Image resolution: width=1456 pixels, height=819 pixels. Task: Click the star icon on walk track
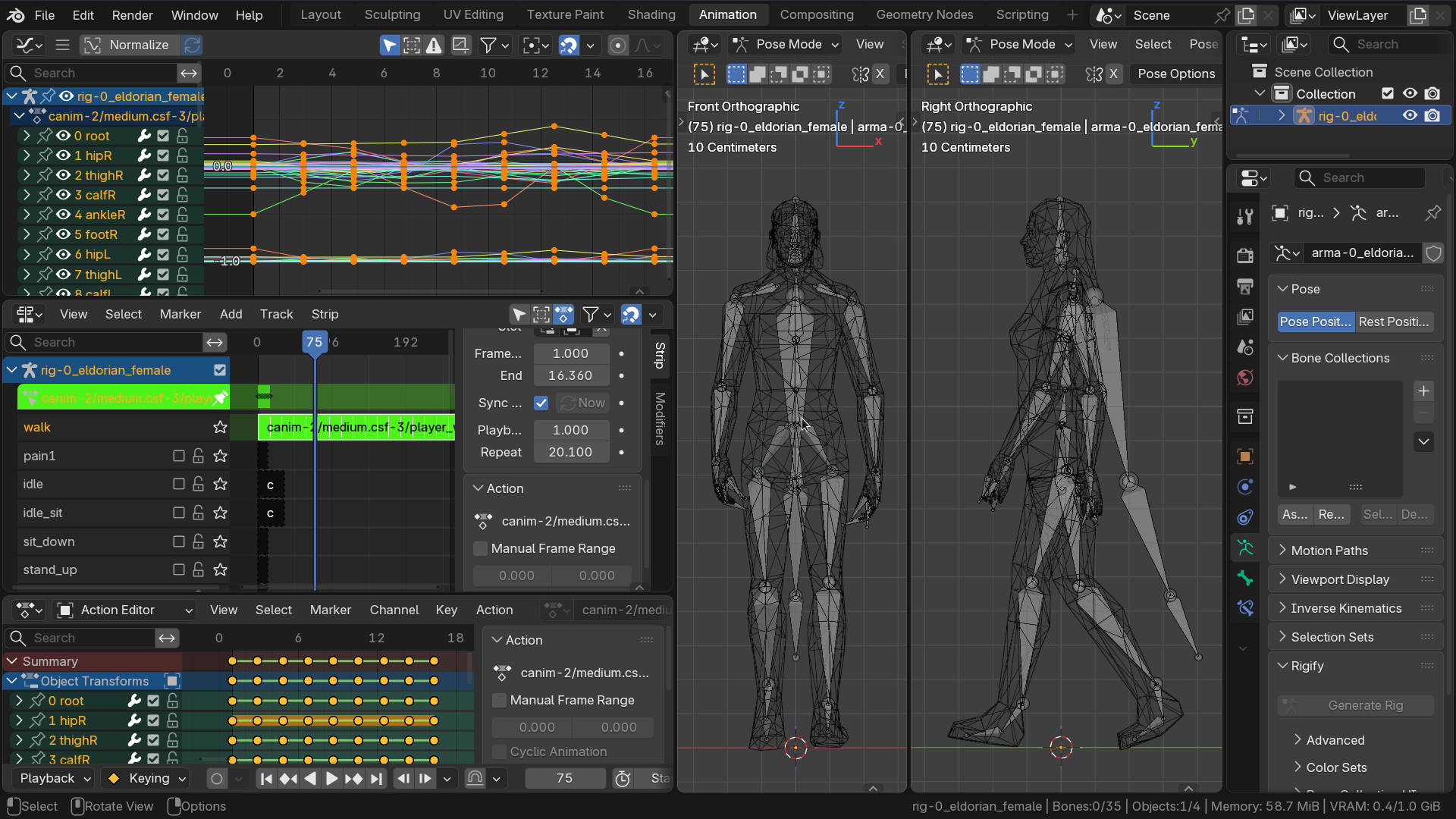[x=220, y=427]
